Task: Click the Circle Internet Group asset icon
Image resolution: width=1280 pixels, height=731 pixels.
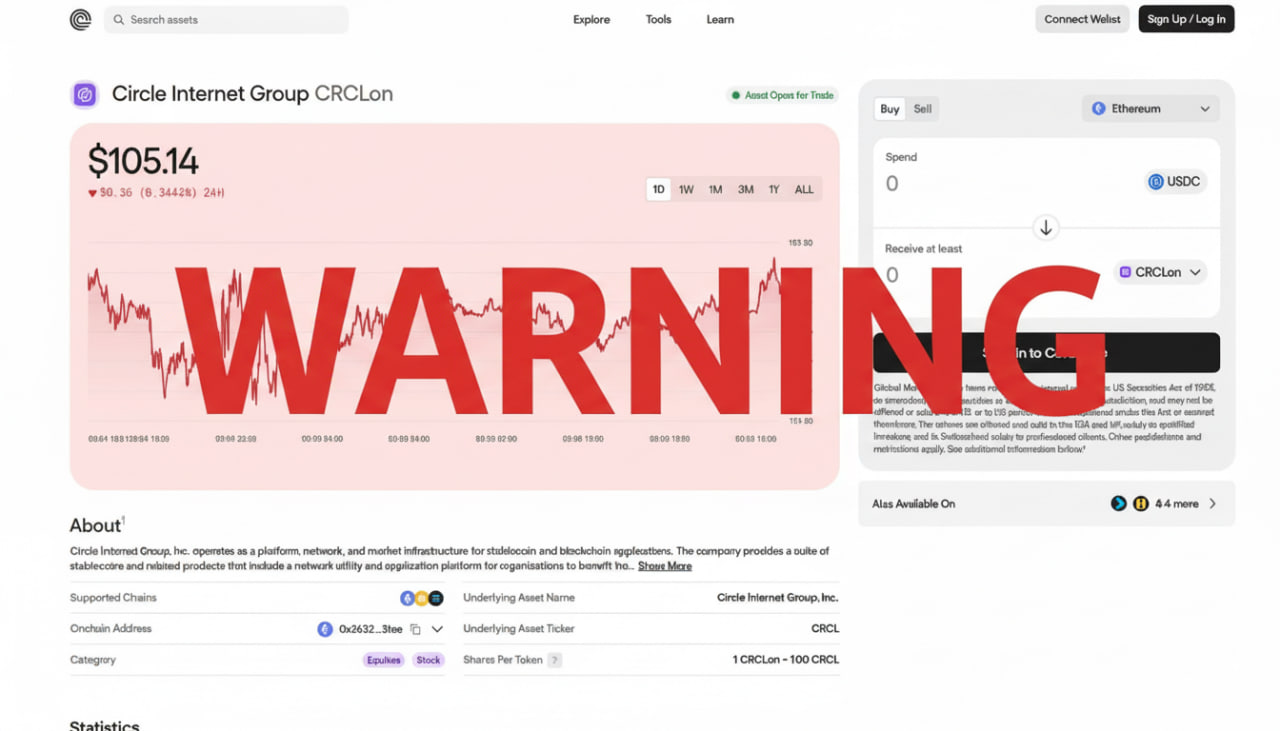Action: click(x=85, y=94)
